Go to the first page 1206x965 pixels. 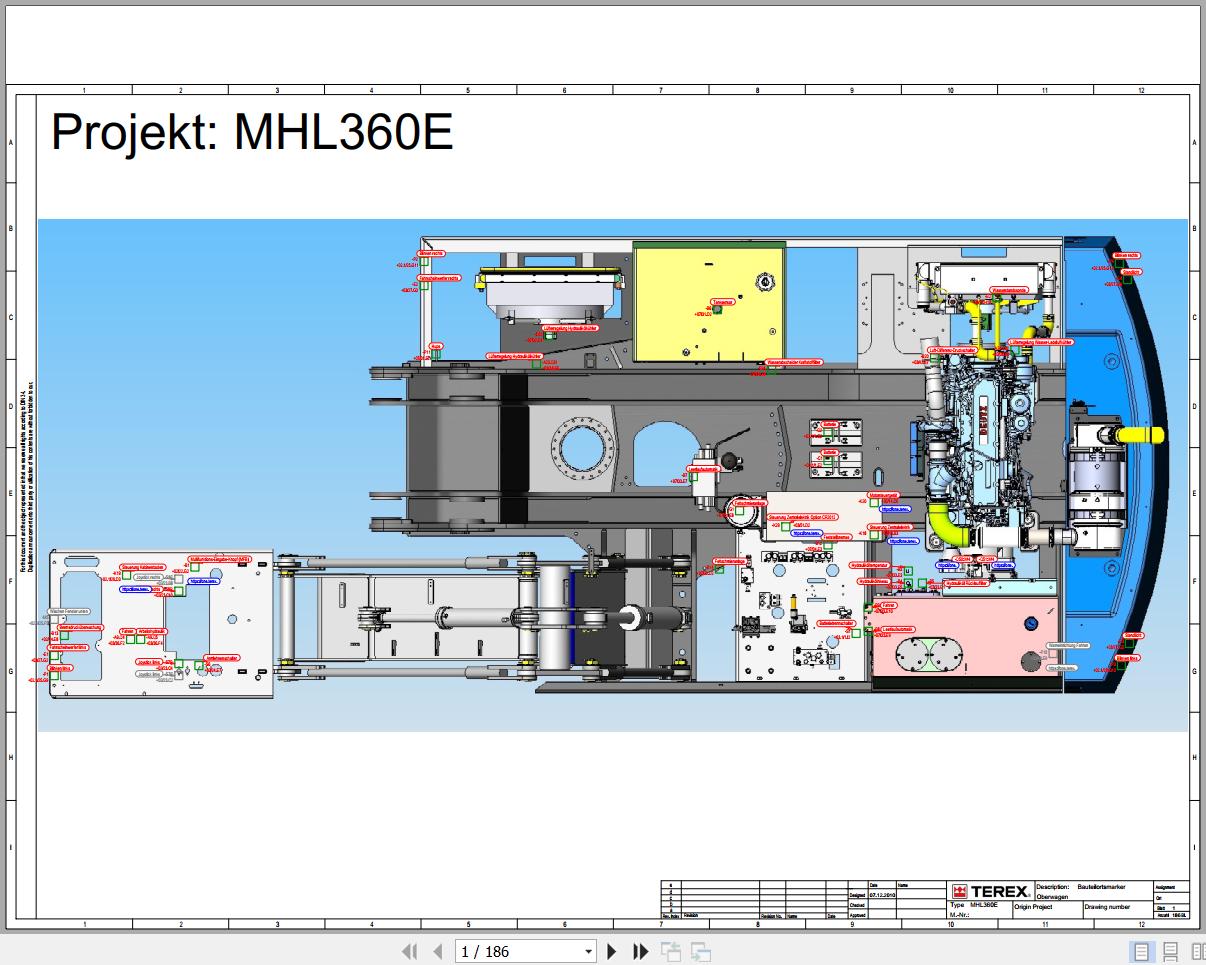(x=409, y=951)
